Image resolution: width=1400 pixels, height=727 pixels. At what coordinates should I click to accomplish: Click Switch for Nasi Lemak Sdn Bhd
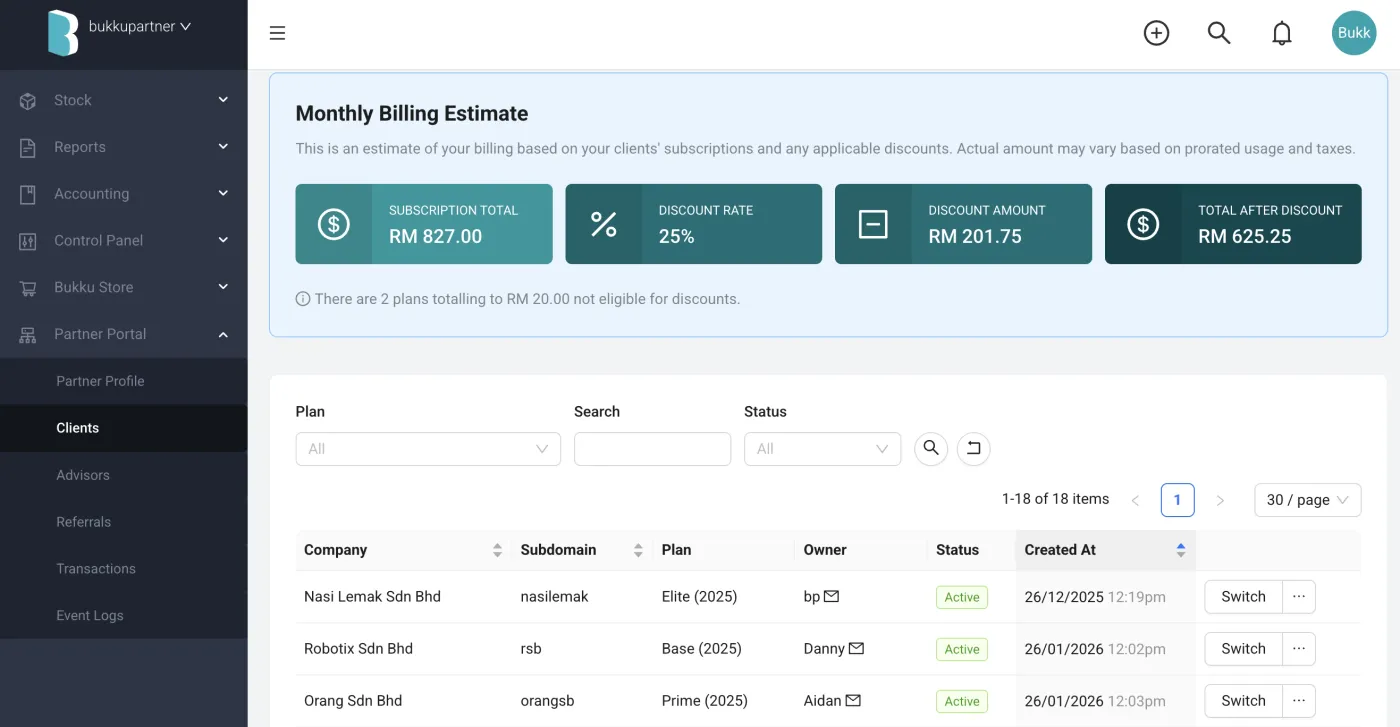point(1243,596)
